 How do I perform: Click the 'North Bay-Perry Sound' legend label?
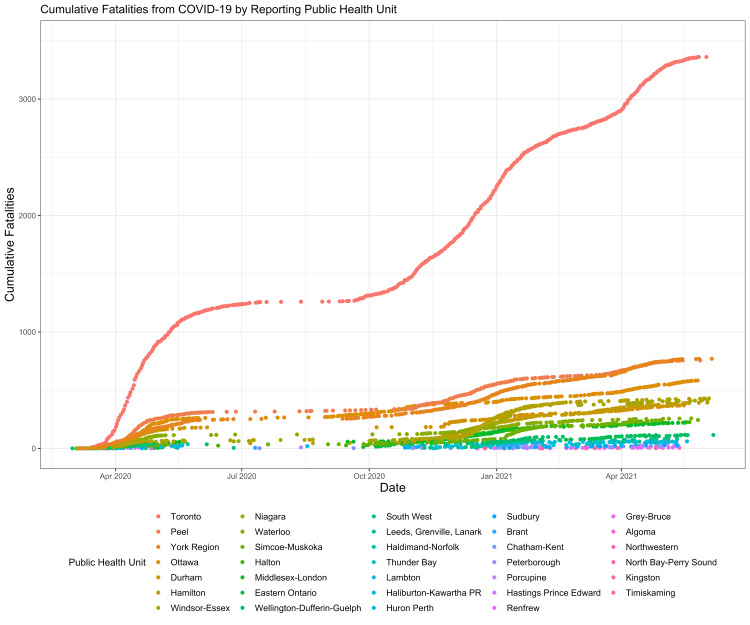click(x=671, y=562)
